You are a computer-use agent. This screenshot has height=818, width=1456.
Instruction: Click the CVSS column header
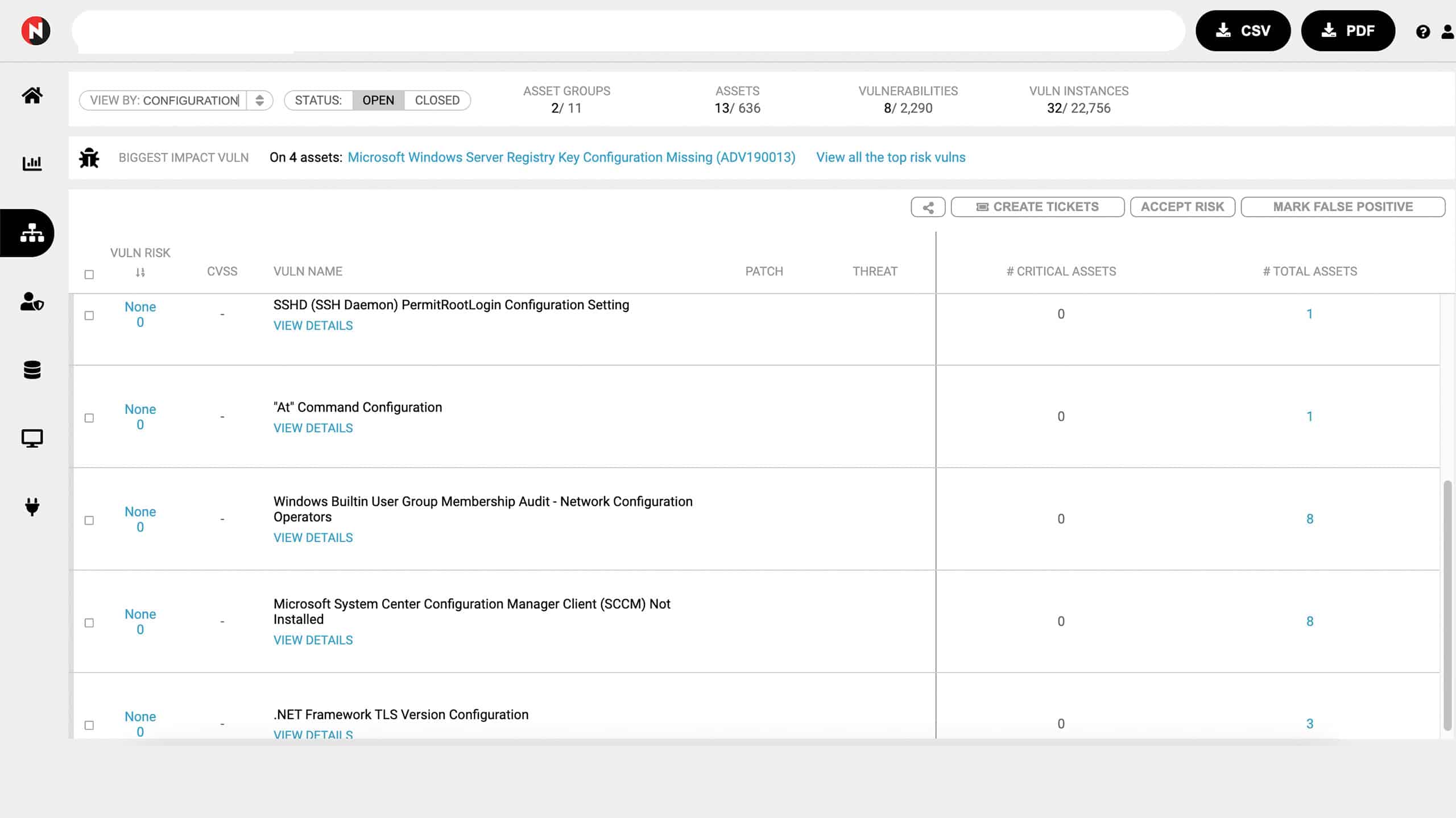tap(222, 272)
